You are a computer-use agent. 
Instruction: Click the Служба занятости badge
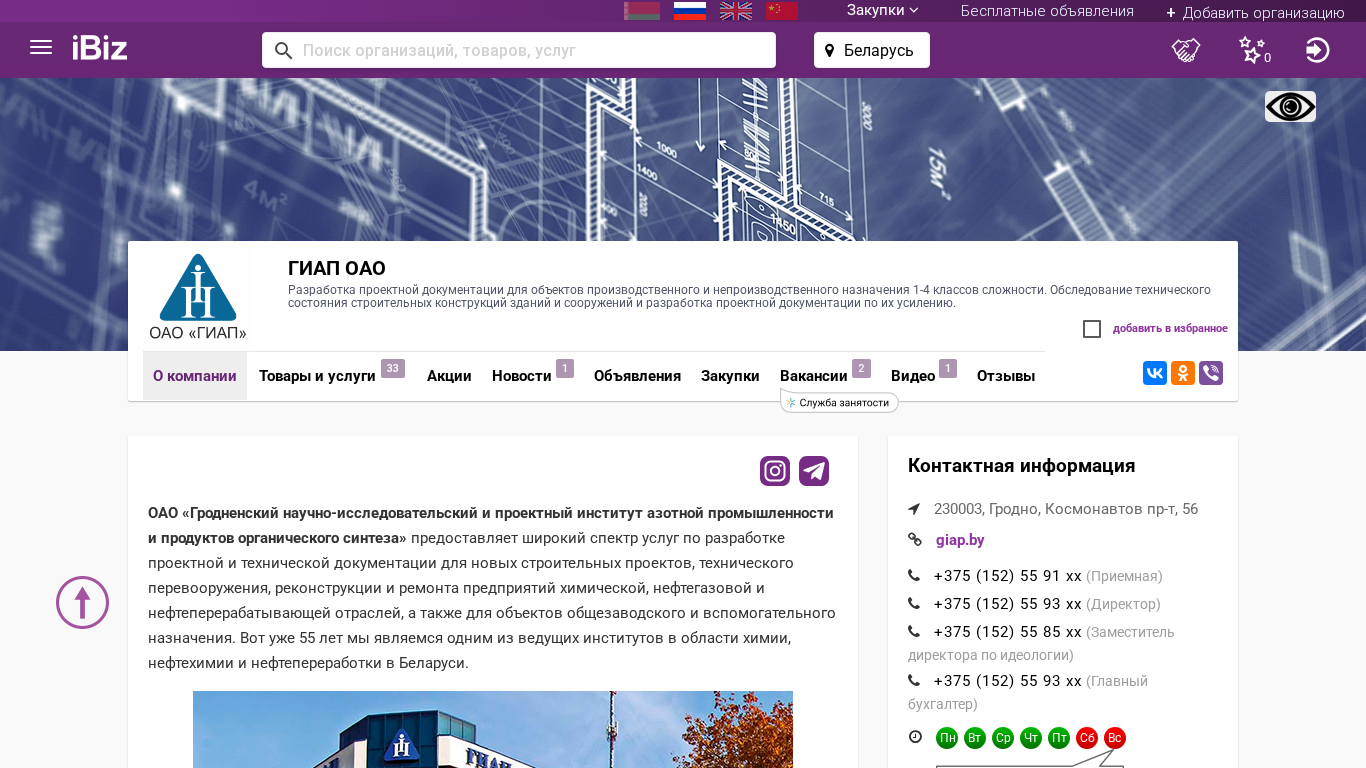[x=839, y=402]
